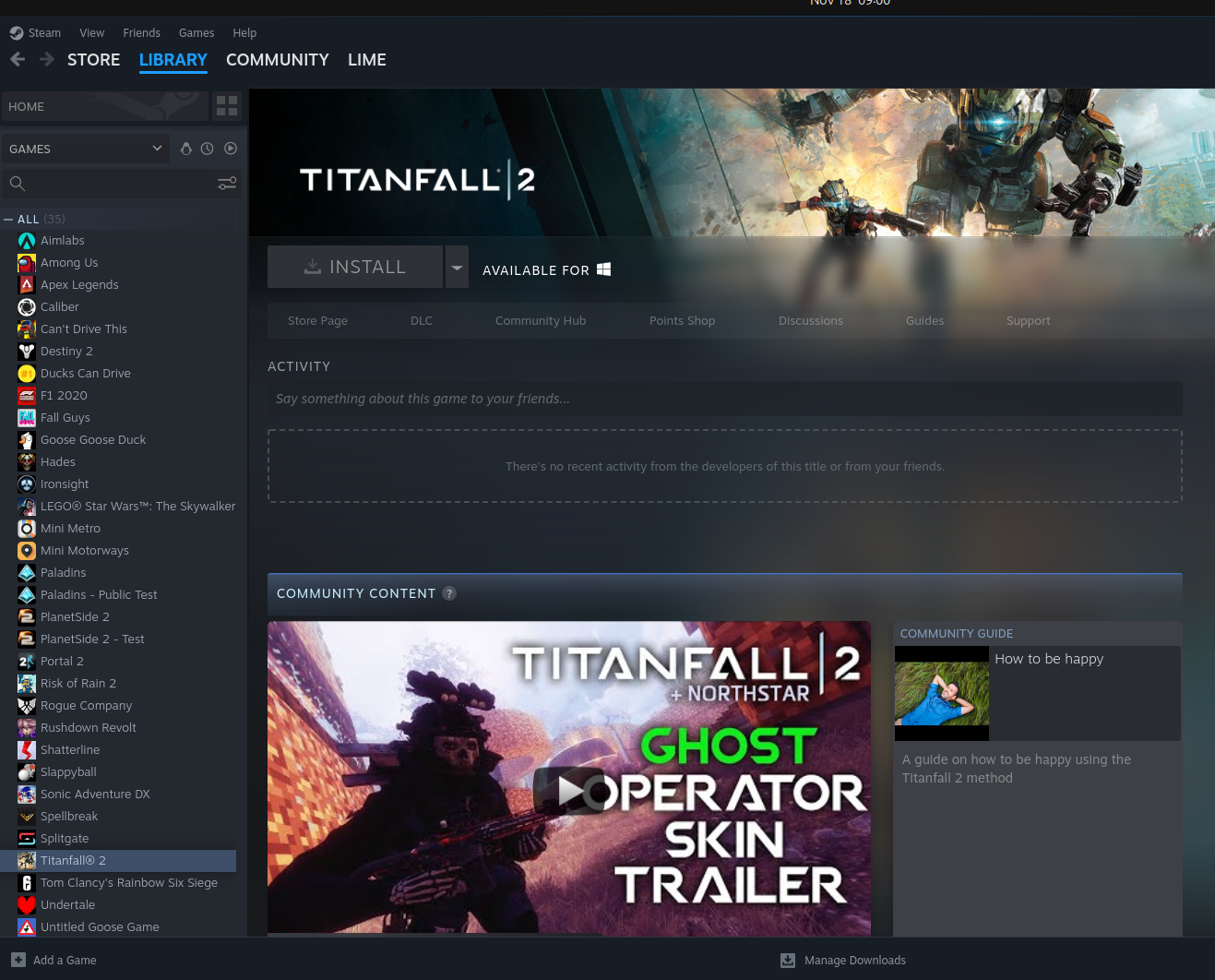Toggle the ready-to-play filter
This screenshot has height=980, width=1215.
pyautogui.click(x=231, y=149)
